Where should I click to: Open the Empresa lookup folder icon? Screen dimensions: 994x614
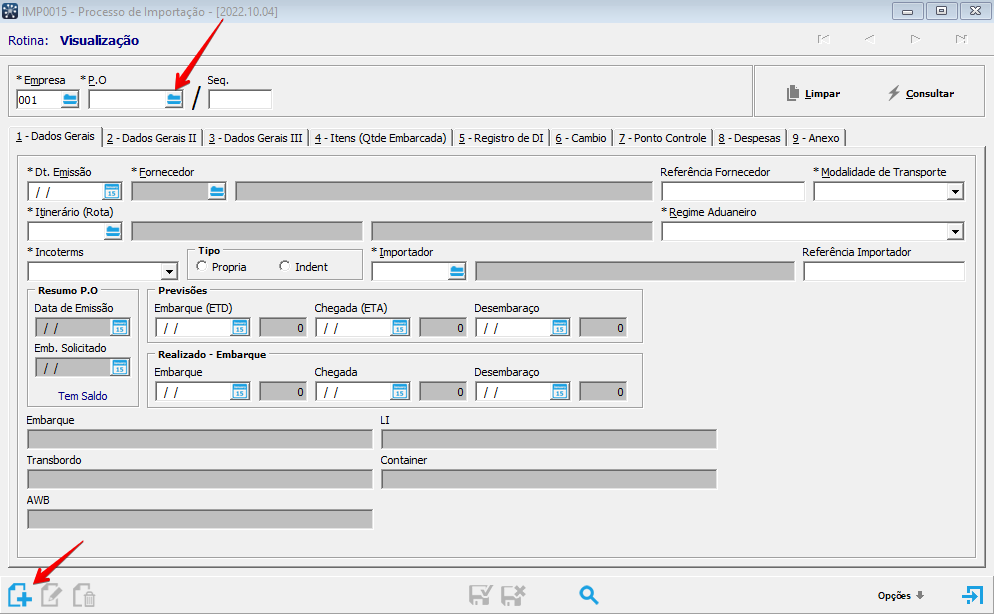(70, 99)
